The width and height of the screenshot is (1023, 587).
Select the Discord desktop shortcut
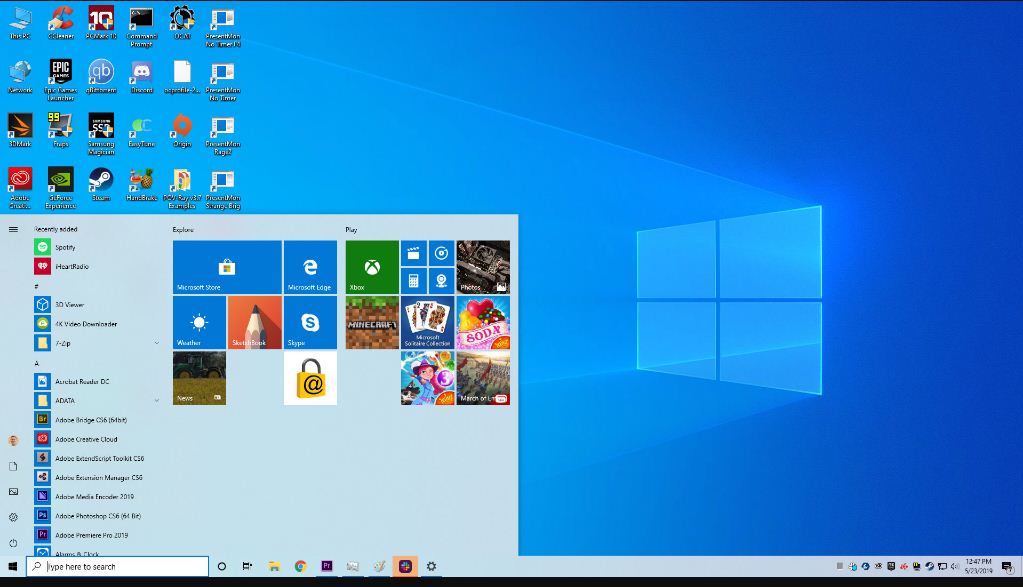[142, 77]
